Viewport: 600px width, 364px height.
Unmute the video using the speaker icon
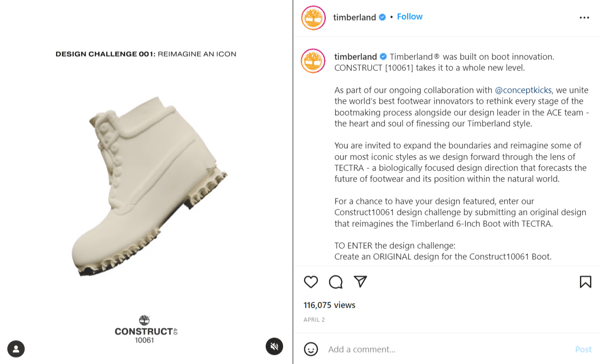[x=274, y=346]
